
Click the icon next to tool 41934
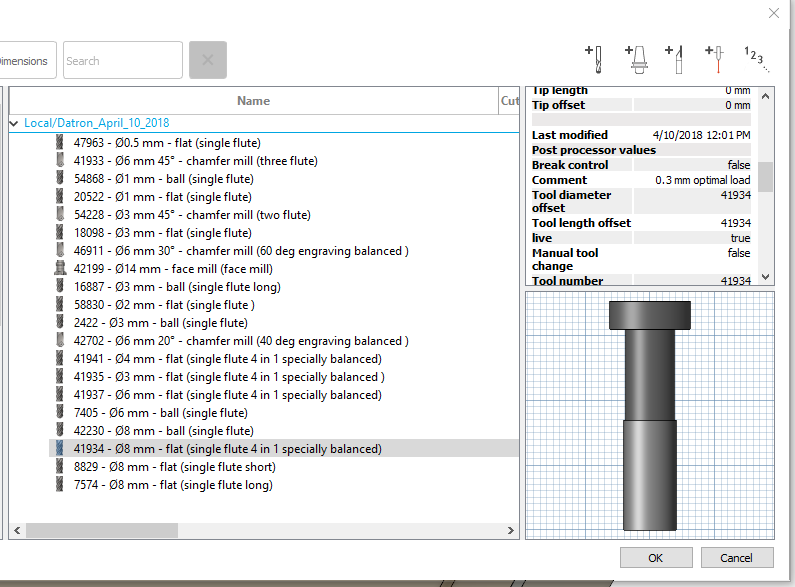click(60, 449)
